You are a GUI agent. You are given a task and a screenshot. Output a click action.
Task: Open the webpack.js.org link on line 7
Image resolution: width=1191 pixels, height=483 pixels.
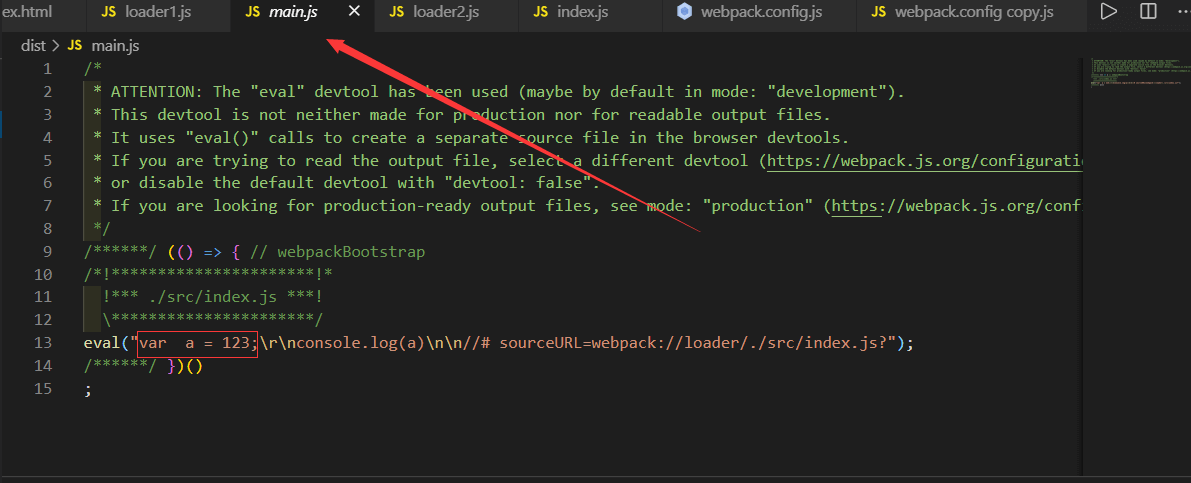pos(959,206)
